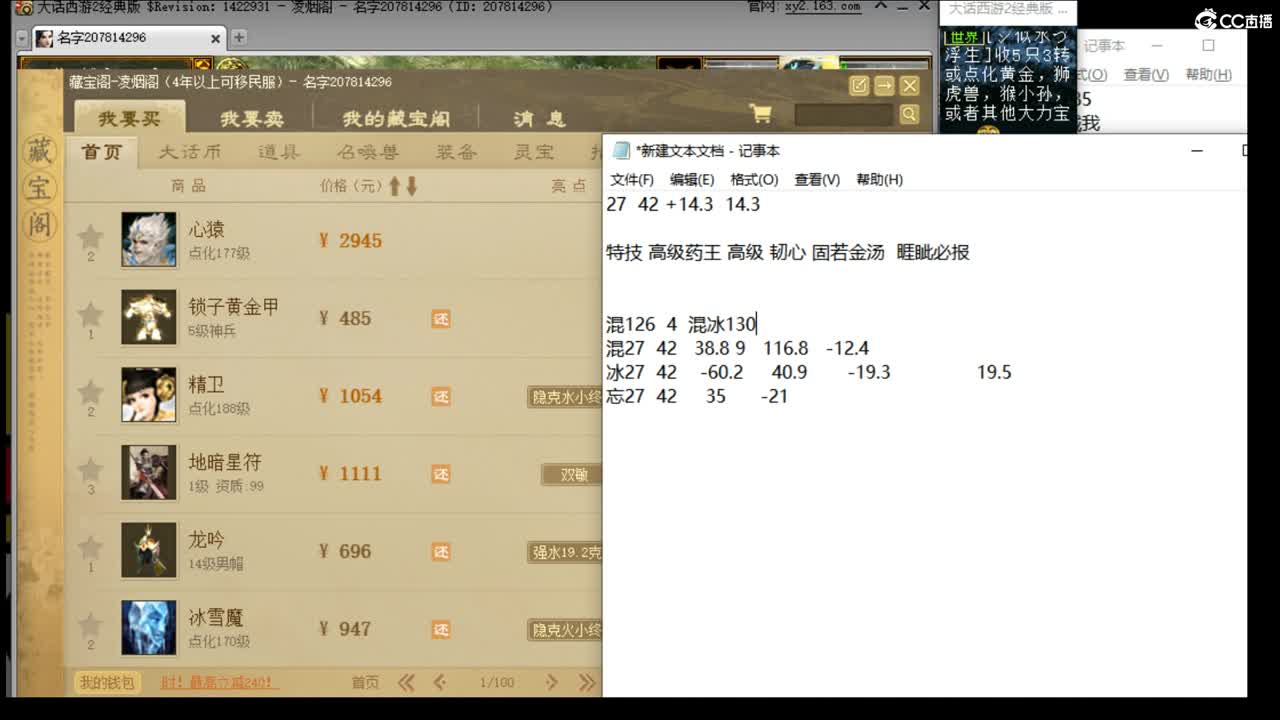
Task: Click the orange 还 icon on 冰雪魔 row
Action: click(x=441, y=629)
